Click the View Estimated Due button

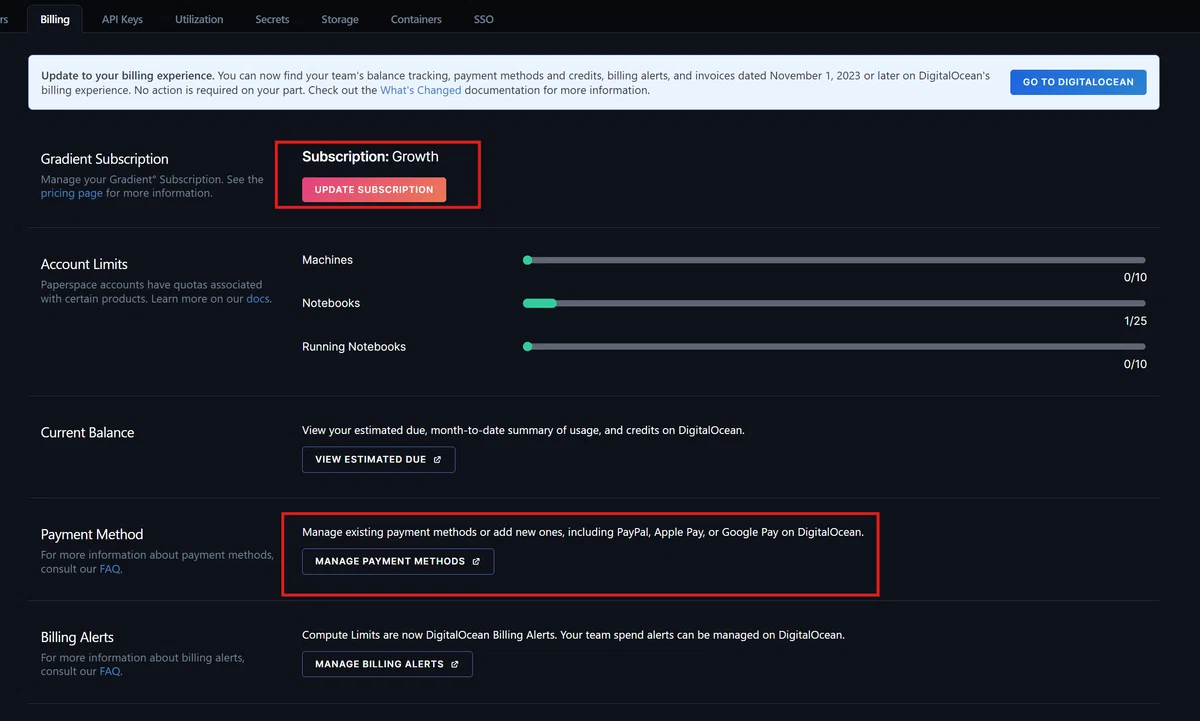click(378, 460)
